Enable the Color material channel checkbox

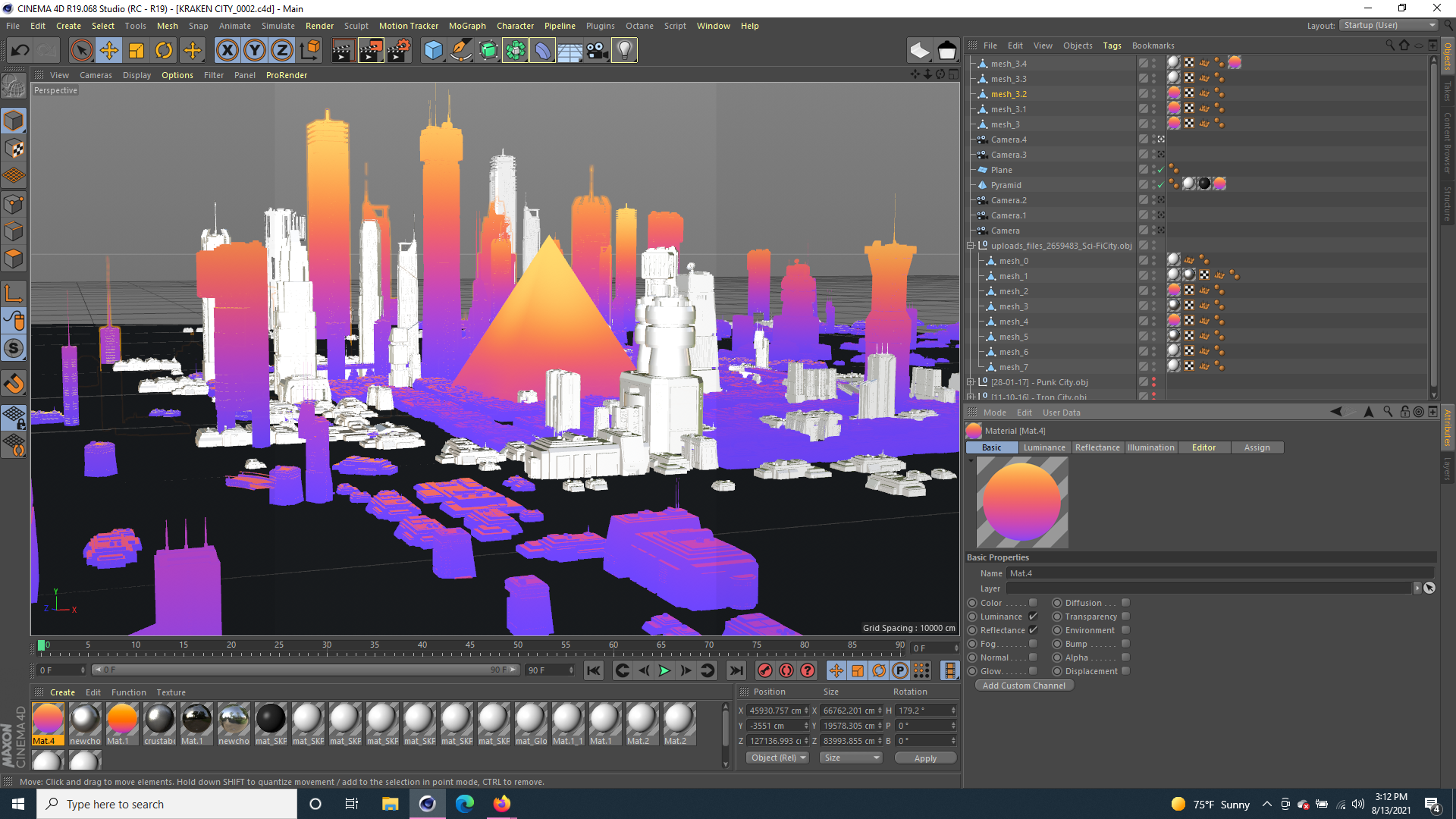pos(1033,603)
